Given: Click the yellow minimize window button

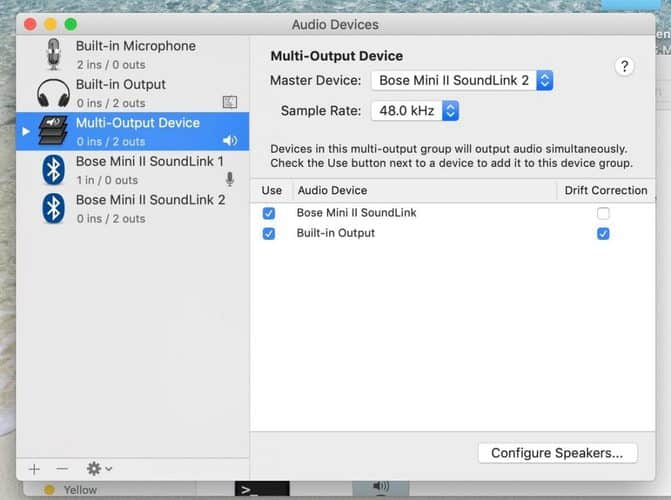Looking at the screenshot, I should click(x=50, y=24).
